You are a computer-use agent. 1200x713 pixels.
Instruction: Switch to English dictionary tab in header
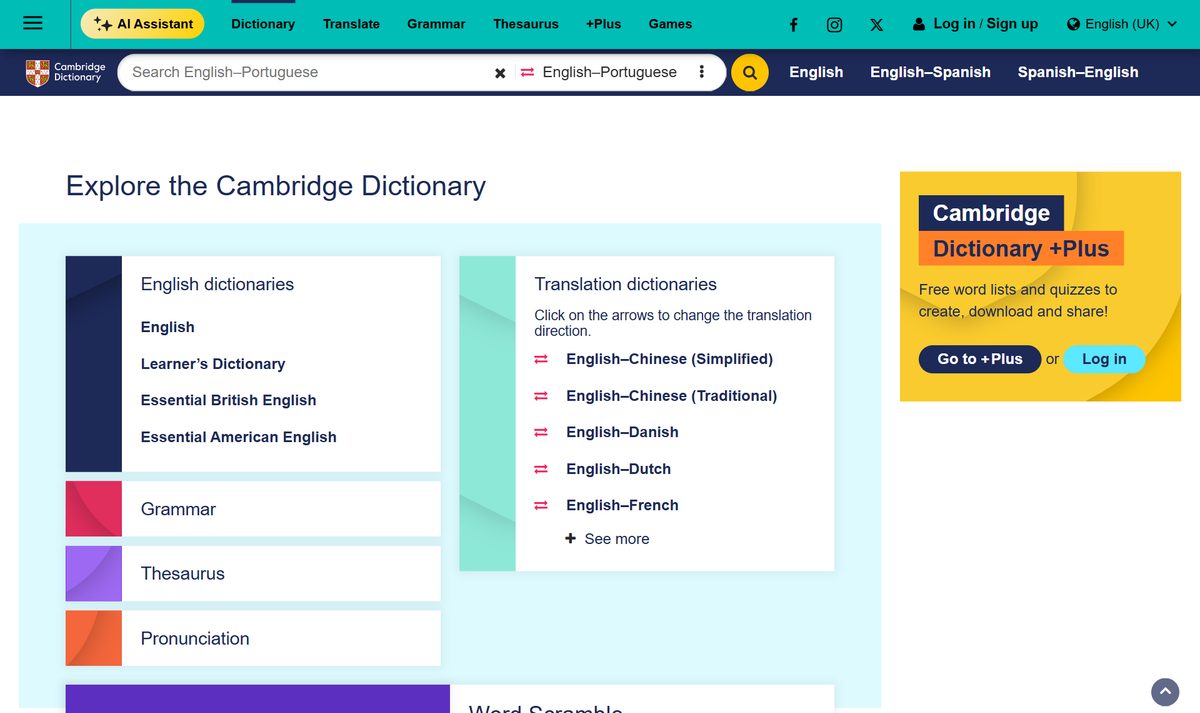[x=816, y=72]
